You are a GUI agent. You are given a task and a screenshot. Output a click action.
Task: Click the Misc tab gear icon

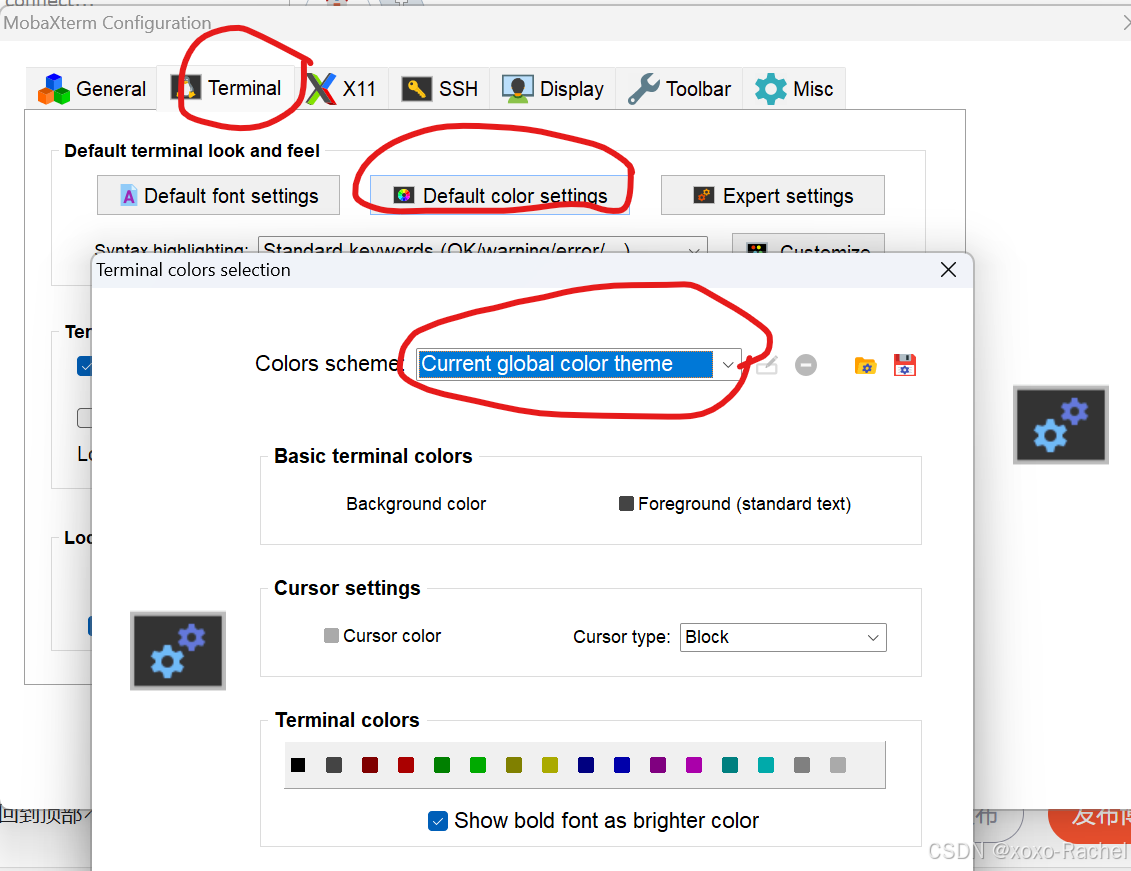770,89
